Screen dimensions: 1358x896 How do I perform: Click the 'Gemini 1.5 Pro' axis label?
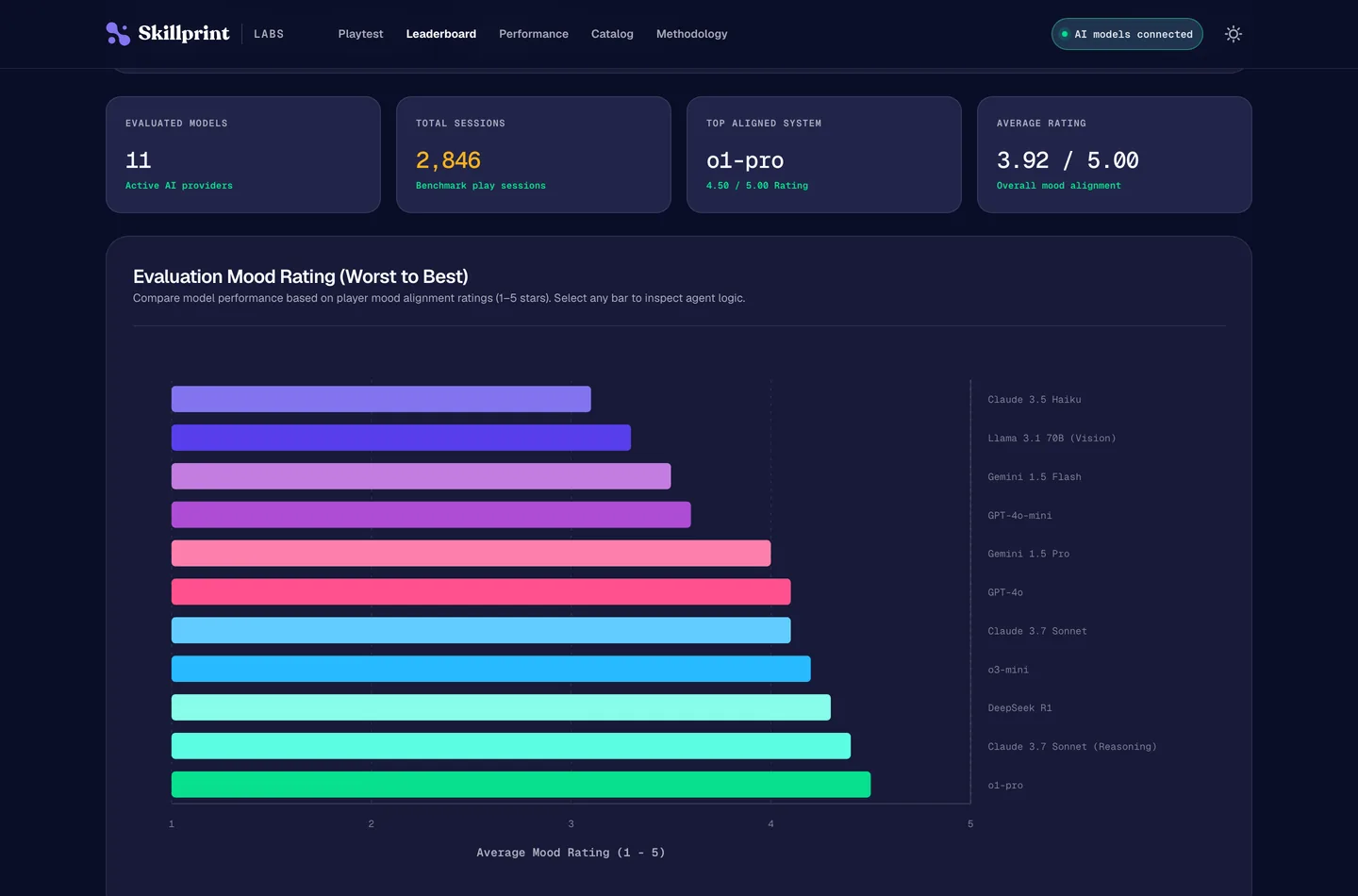(1028, 555)
